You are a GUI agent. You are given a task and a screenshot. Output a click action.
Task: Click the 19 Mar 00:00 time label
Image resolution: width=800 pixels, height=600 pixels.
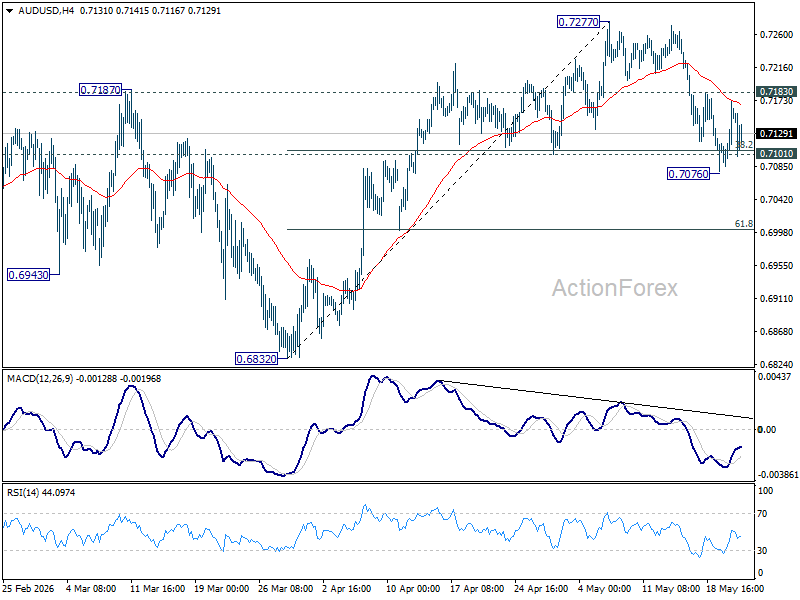[221, 589]
